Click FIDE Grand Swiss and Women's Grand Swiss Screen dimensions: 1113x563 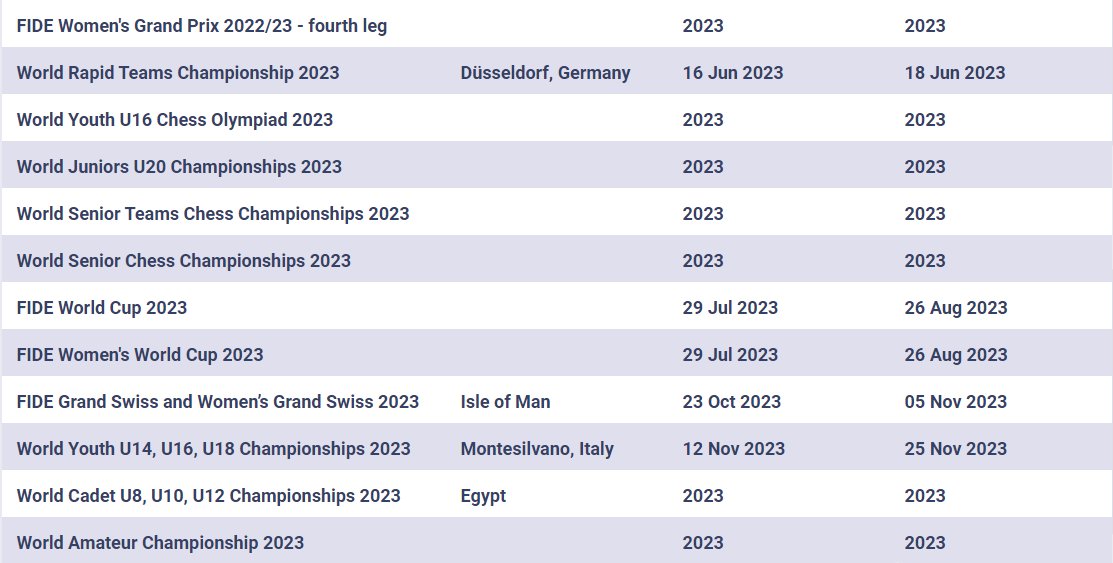218,402
